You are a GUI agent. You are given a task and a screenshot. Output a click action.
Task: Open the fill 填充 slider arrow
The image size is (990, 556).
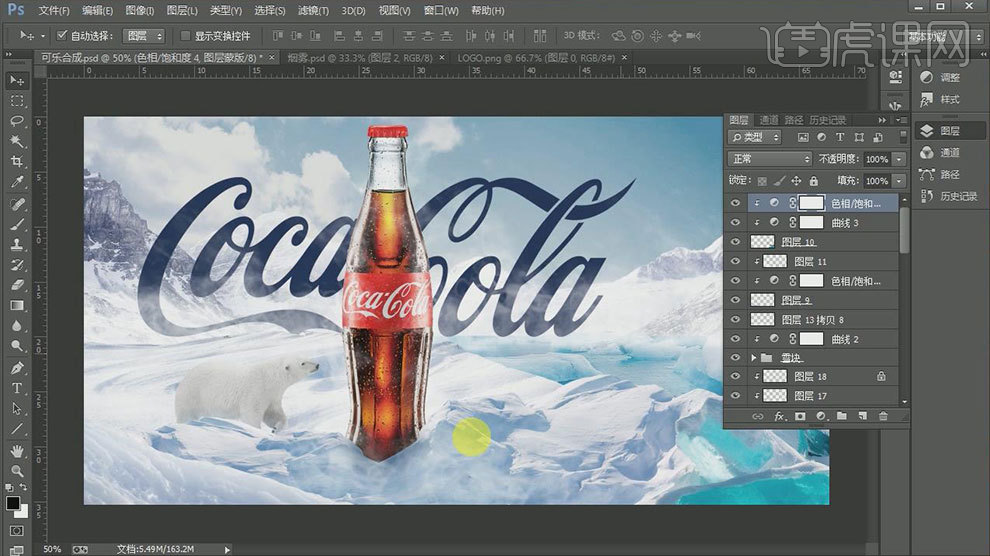point(899,181)
